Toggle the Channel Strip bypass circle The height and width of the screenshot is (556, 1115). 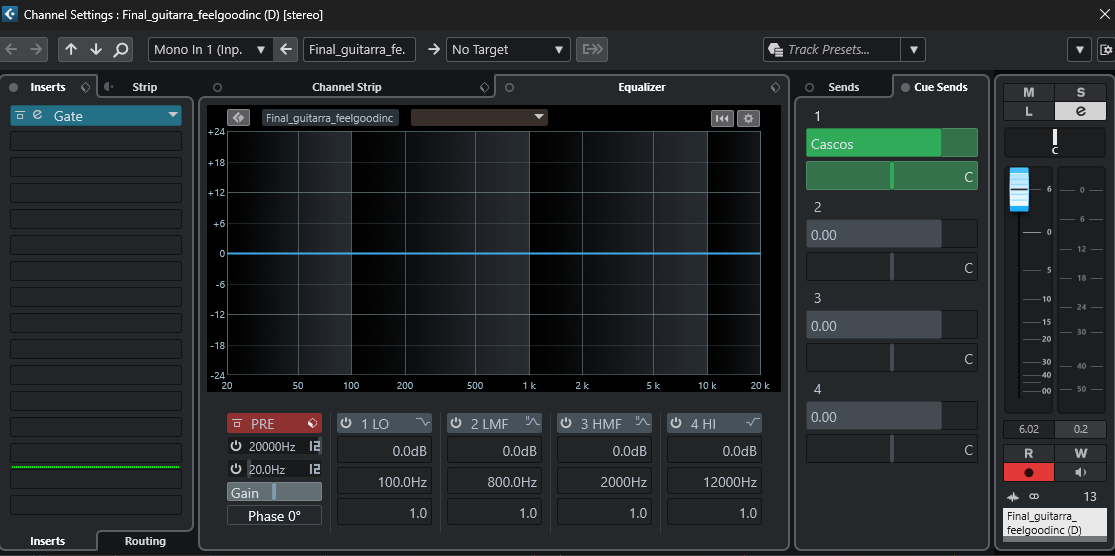218,87
